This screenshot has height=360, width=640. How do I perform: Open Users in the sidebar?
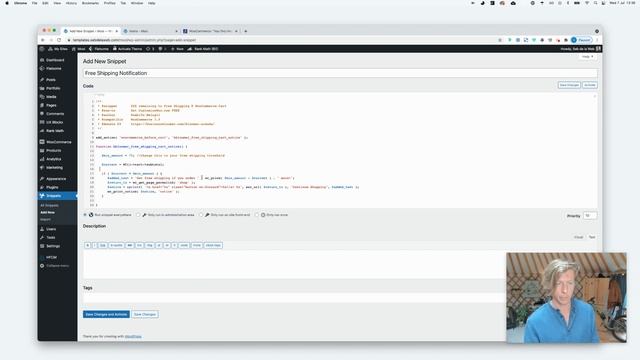tap(51, 229)
